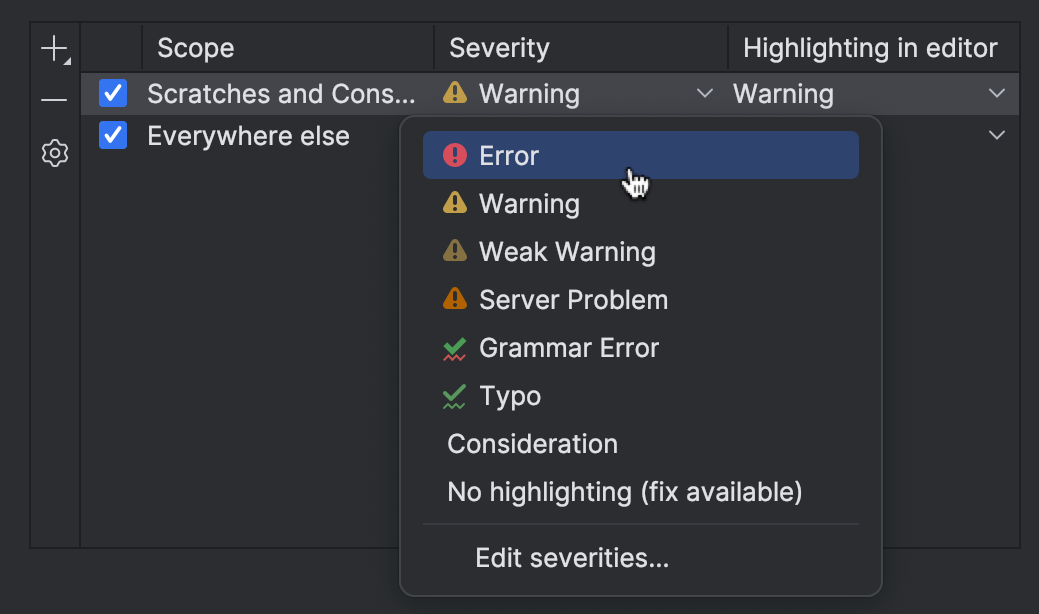1039x614 pixels.
Task: Click the Scope column header
Action: 196,48
